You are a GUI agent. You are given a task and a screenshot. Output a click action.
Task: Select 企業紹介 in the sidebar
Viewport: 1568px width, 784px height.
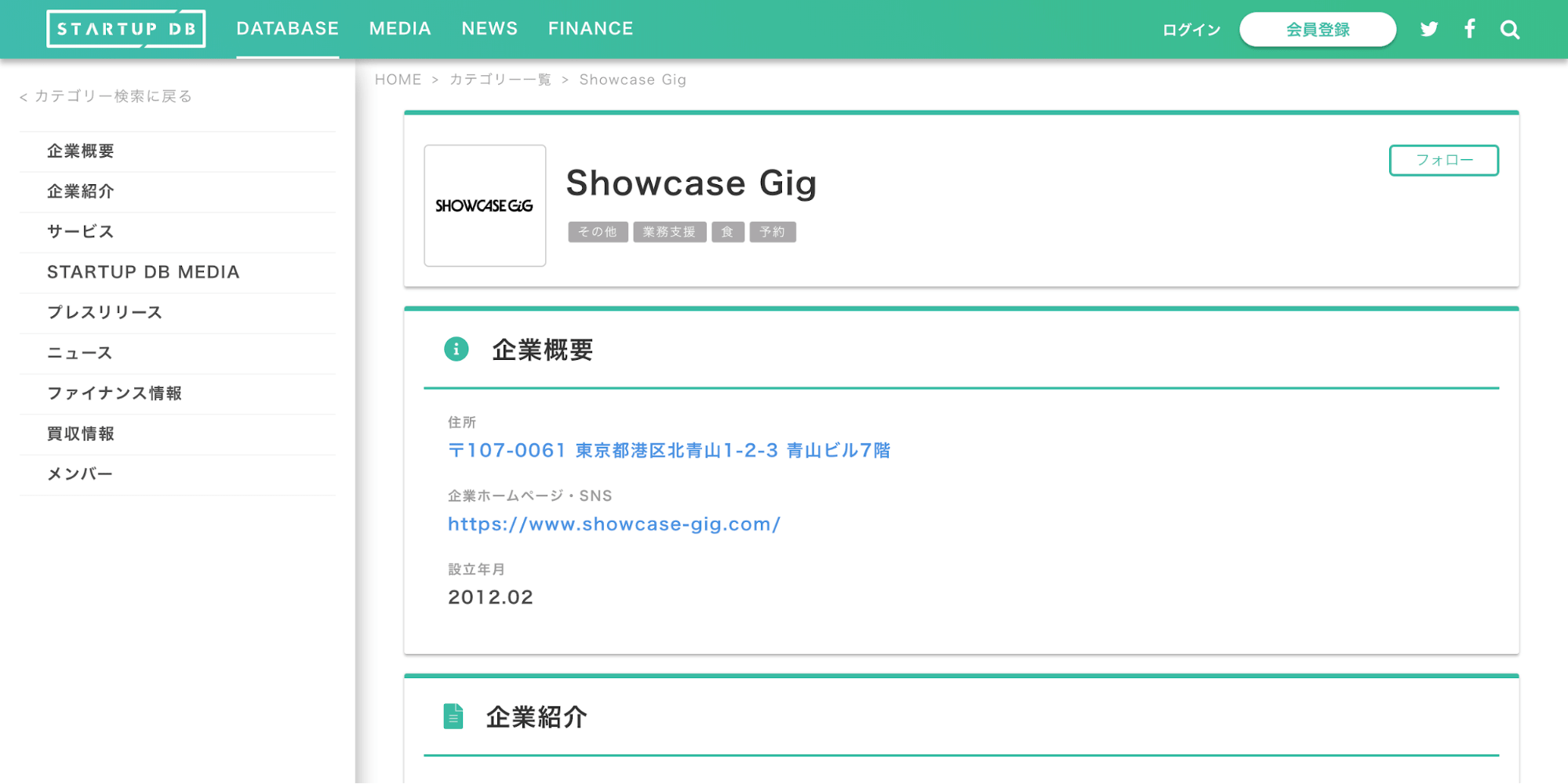coord(177,192)
